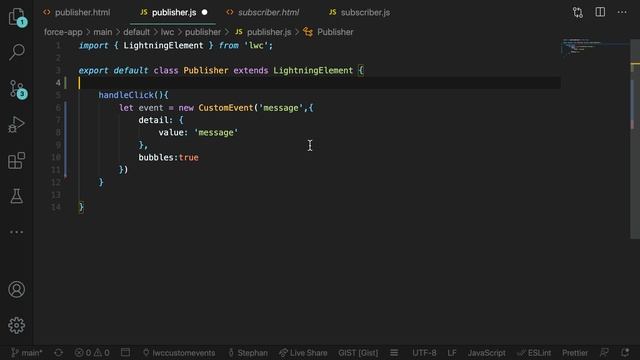Change end of line sequence LF
The width and height of the screenshot is (640, 360).
click(x=452, y=353)
